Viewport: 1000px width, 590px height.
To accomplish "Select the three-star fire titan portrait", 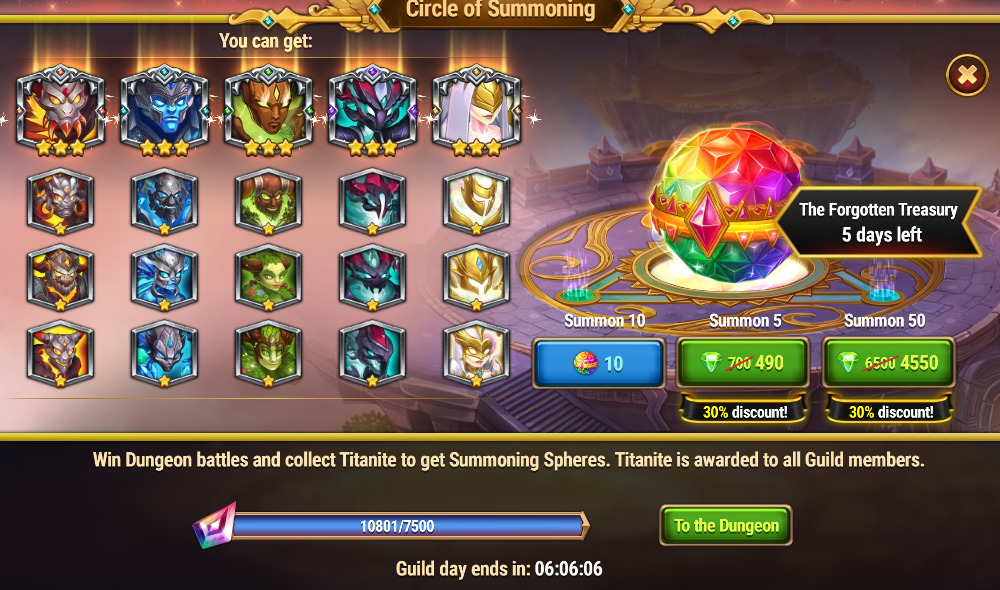I will tap(61, 110).
